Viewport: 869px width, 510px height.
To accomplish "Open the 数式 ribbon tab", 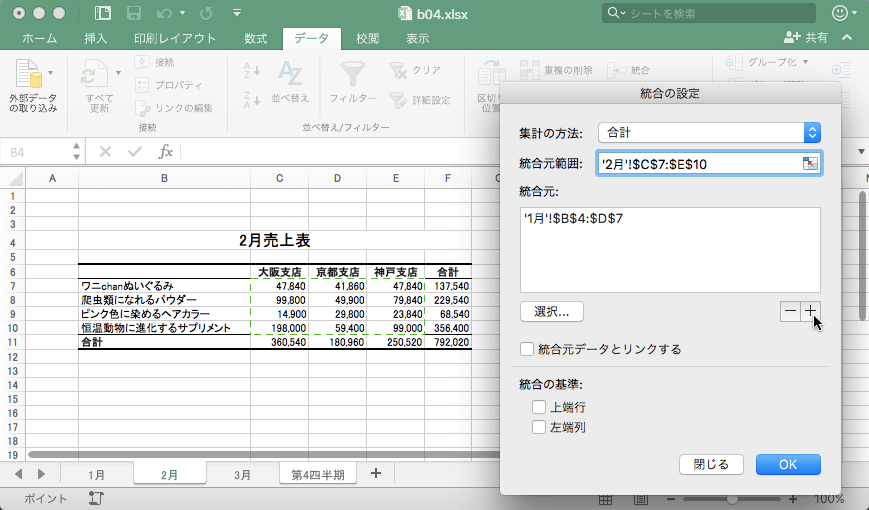I will 255,38.
